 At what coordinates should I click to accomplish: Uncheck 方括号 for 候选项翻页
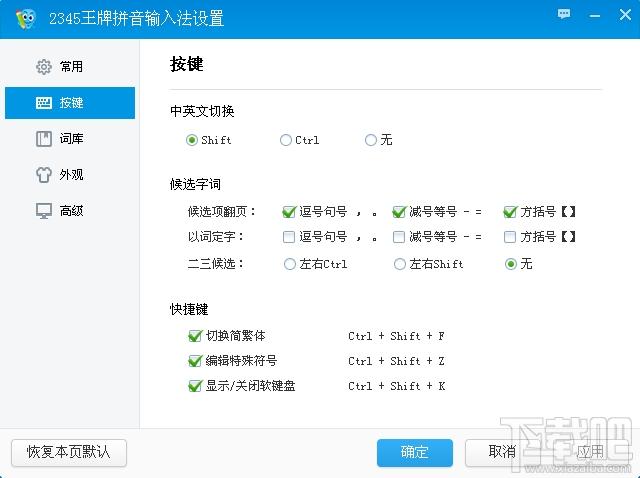click(x=509, y=212)
